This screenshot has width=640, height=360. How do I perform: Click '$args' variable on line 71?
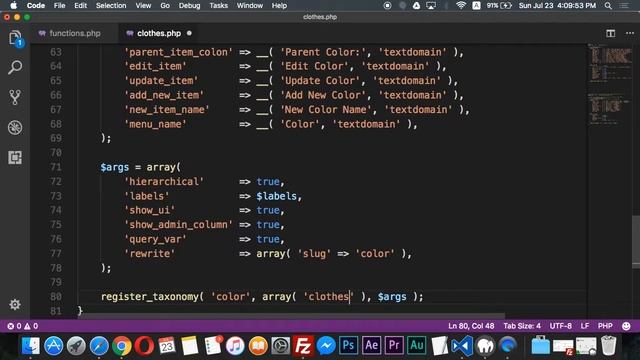(x=115, y=167)
